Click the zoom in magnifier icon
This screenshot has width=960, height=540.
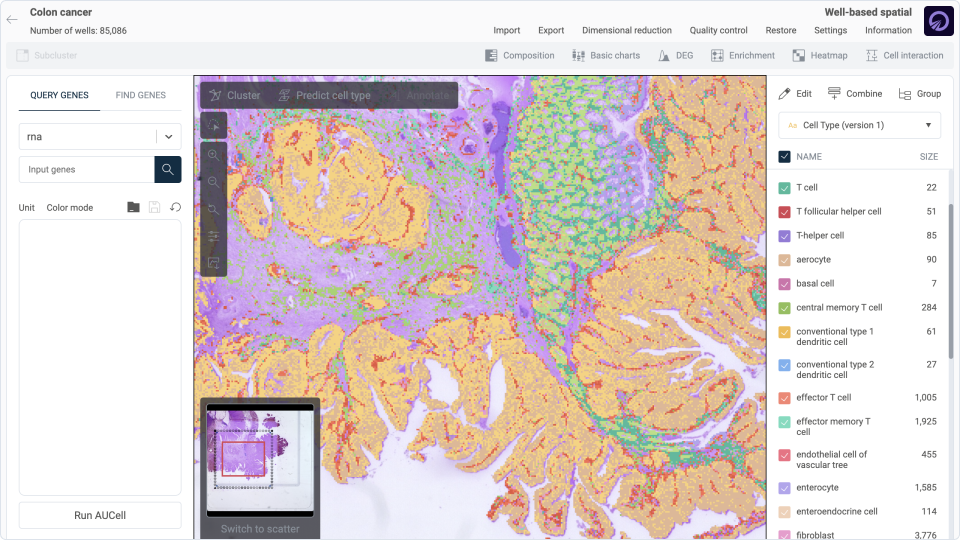click(x=214, y=156)
